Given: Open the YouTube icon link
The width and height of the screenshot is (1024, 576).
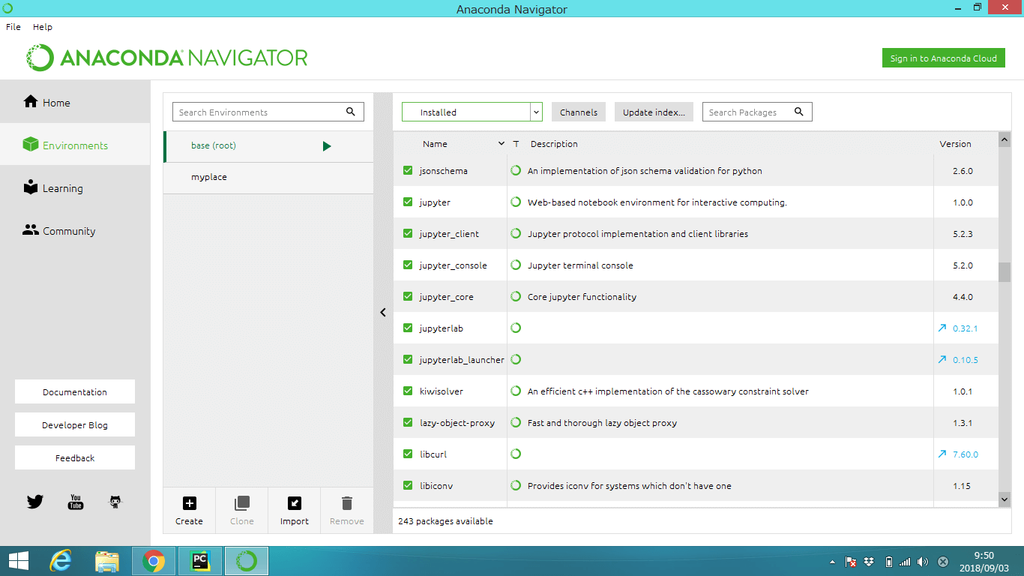Looking at the screenshot, I should coord(75,502).
